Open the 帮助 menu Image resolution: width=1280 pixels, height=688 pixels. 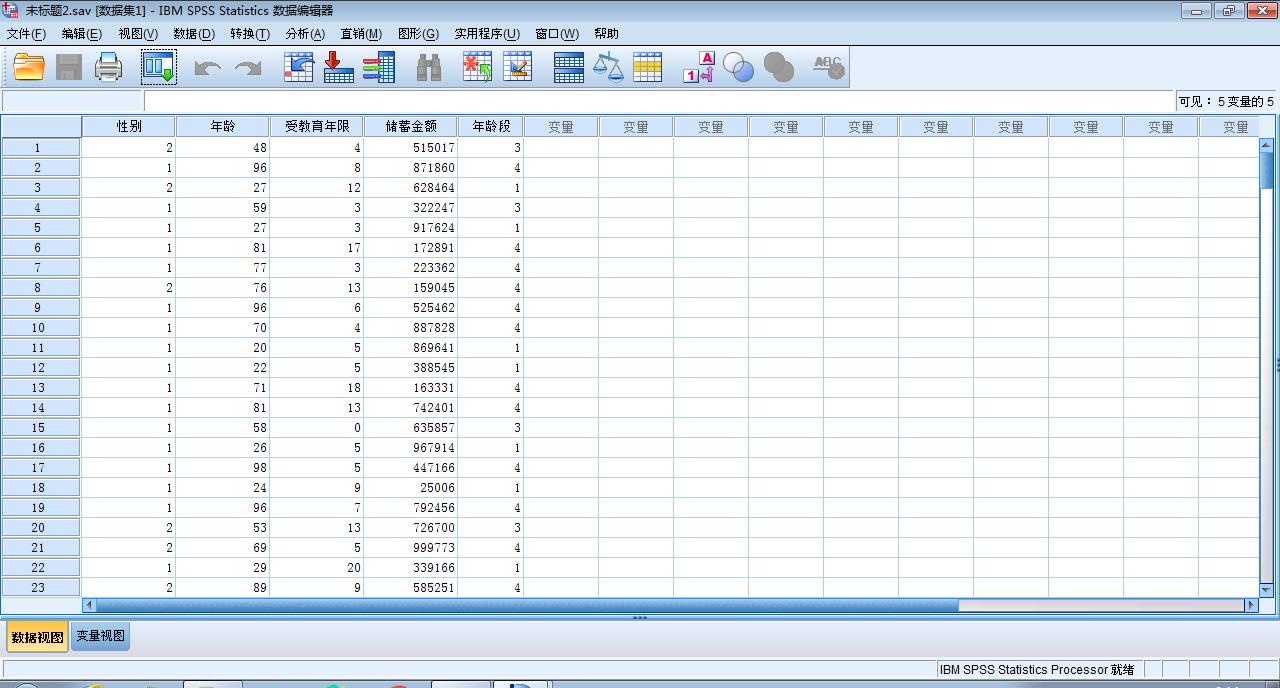point(606,33)
